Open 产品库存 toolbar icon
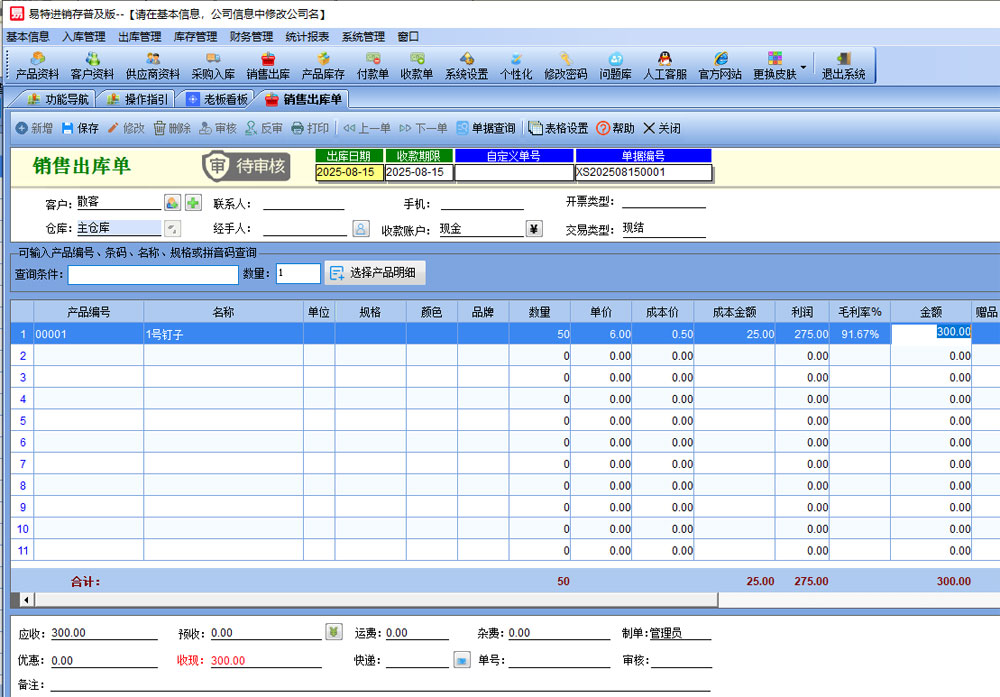This screenshot has width=1000, height=697. 323,66
